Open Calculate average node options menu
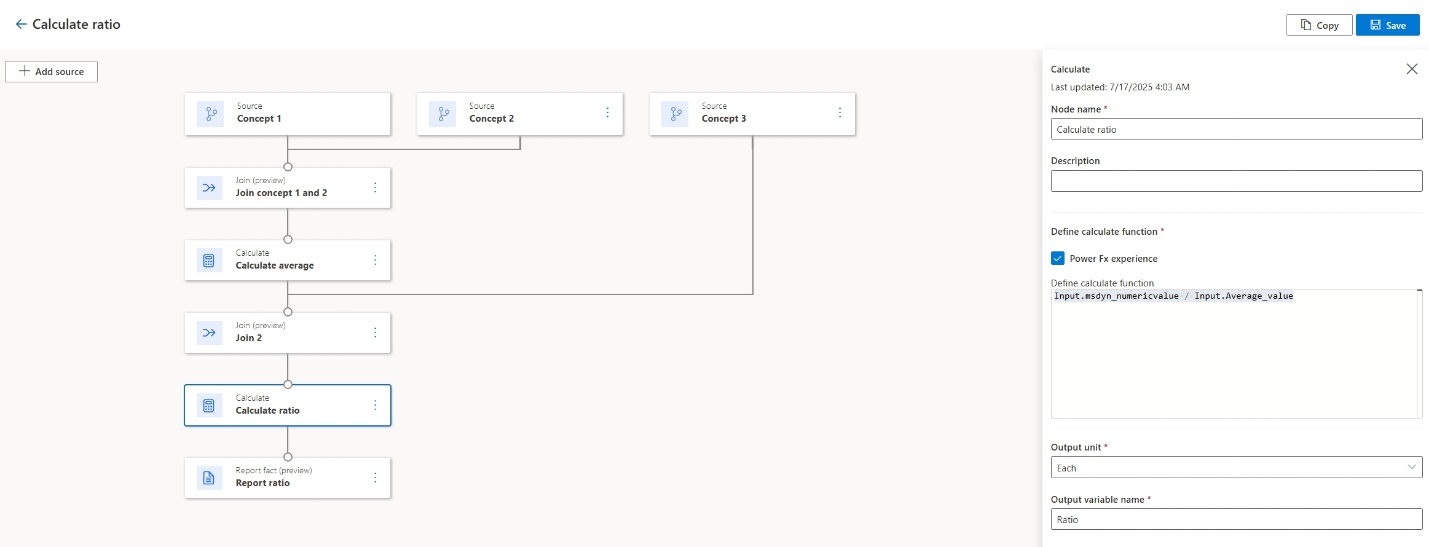 (375, 260)
